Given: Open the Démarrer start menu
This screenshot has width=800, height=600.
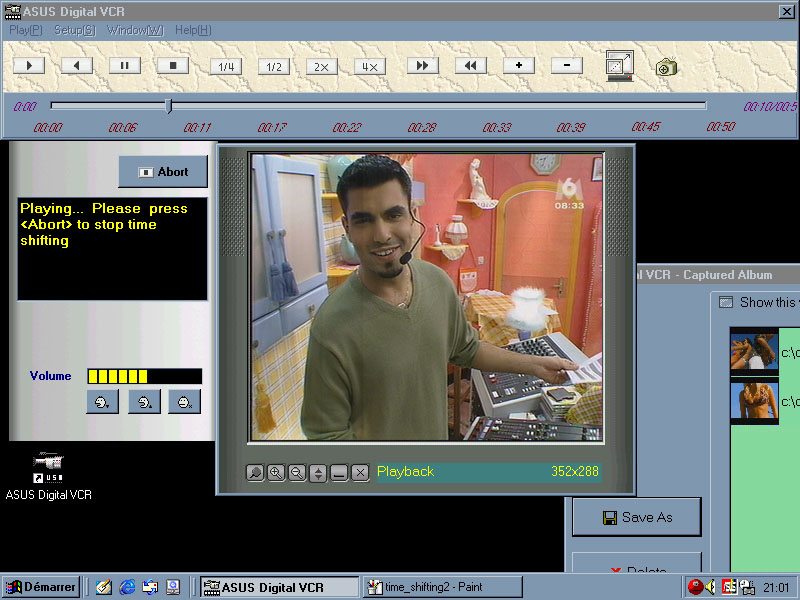Looking at the screenshot, I should tap(41, 587).
